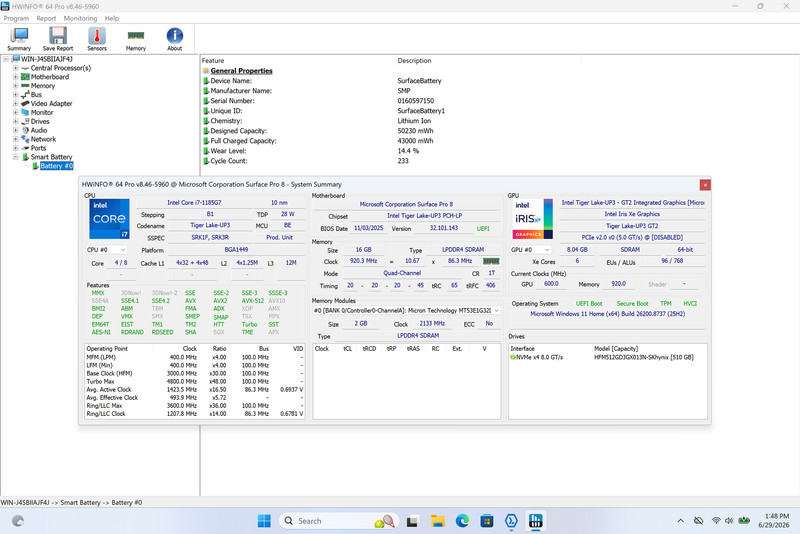Select the Turbo Max operating point row
This screenshot has height=534, width=800.
194,382
